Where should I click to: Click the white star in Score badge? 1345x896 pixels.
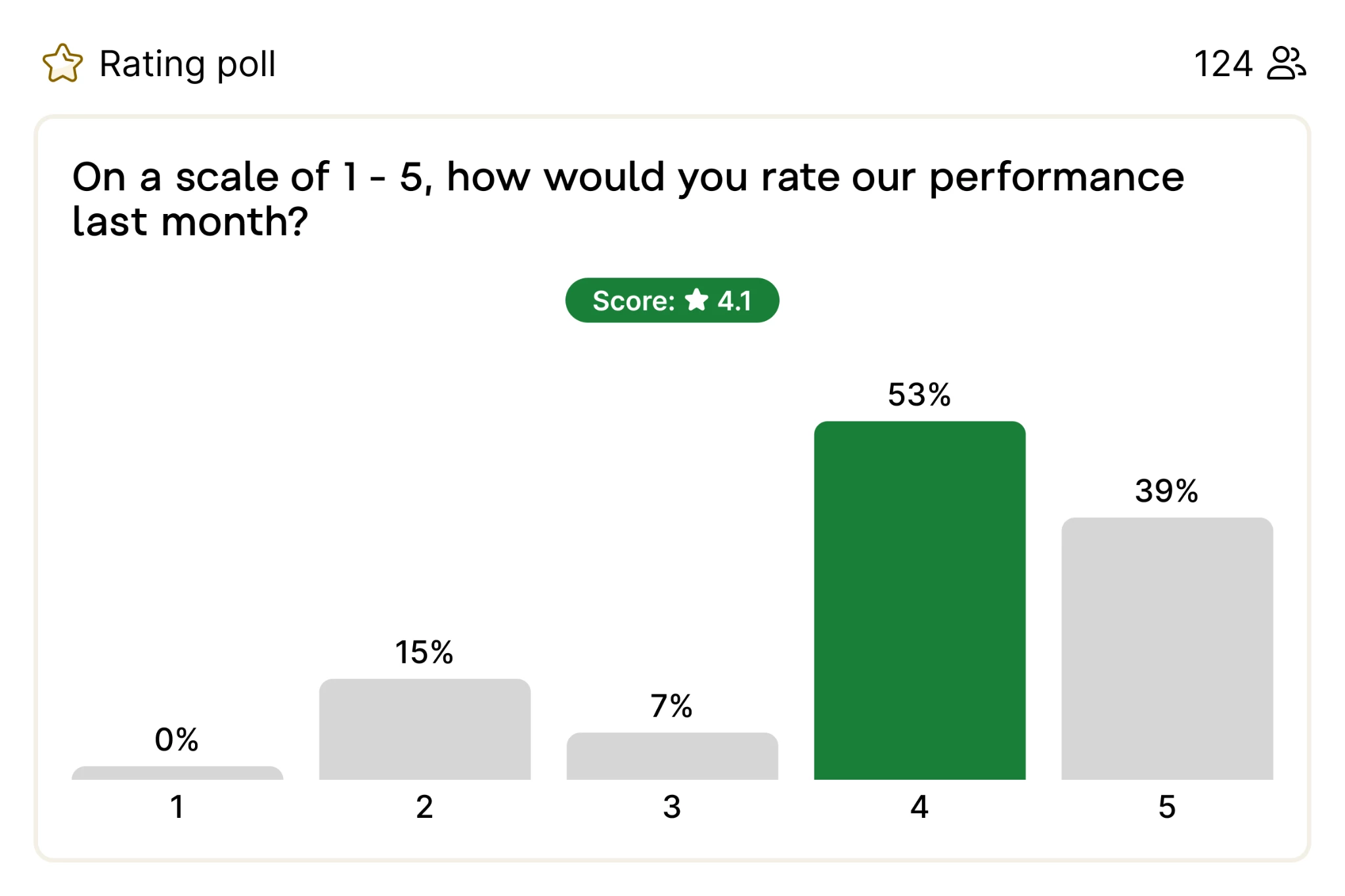point(696,300)
